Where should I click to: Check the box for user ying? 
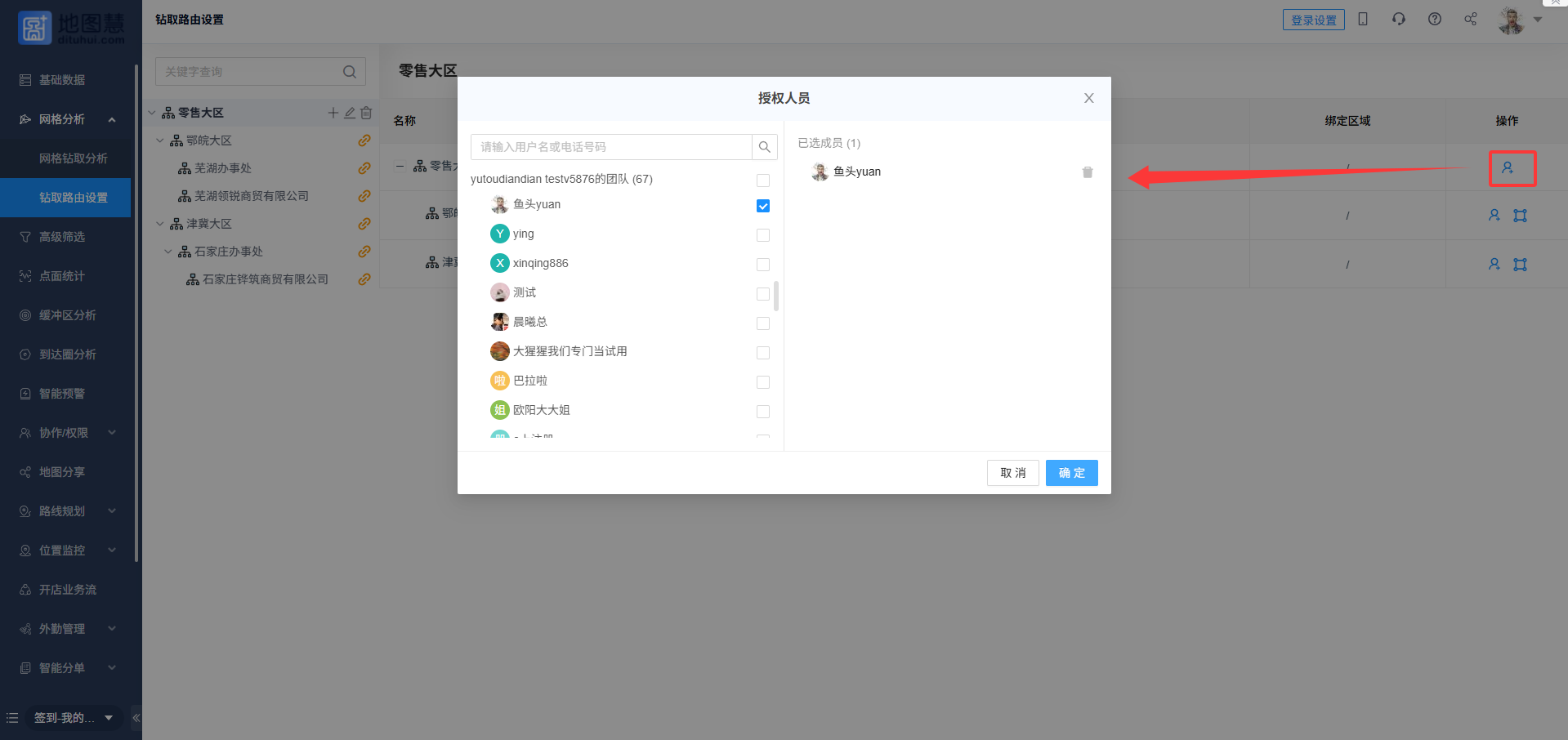click(x=762, y=235)
